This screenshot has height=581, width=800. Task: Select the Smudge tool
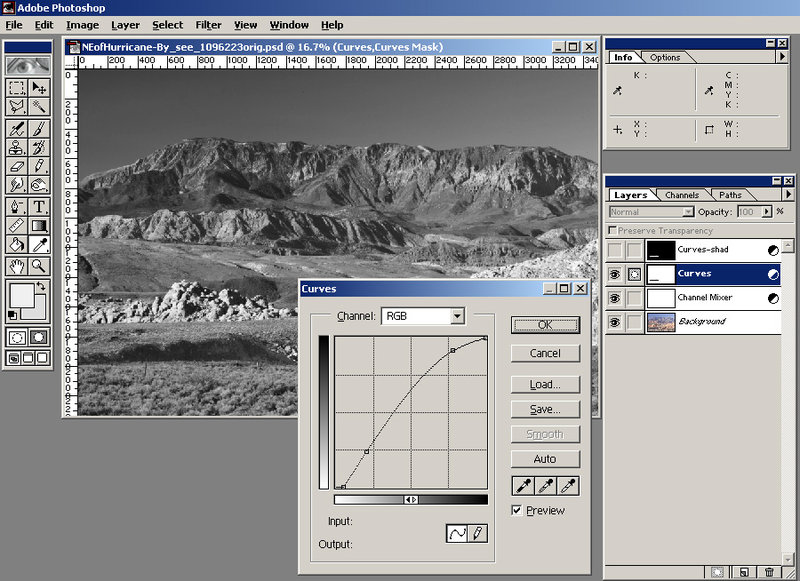17,185
